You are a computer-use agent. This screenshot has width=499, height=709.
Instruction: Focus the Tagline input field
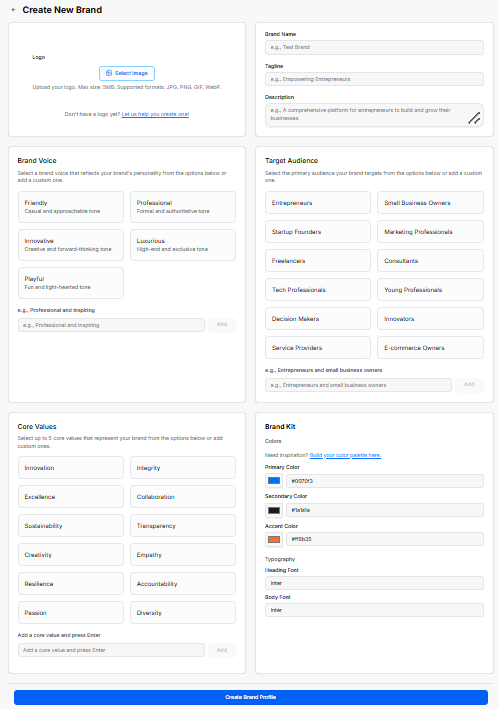pyautogui.click(x=374, y=79)
